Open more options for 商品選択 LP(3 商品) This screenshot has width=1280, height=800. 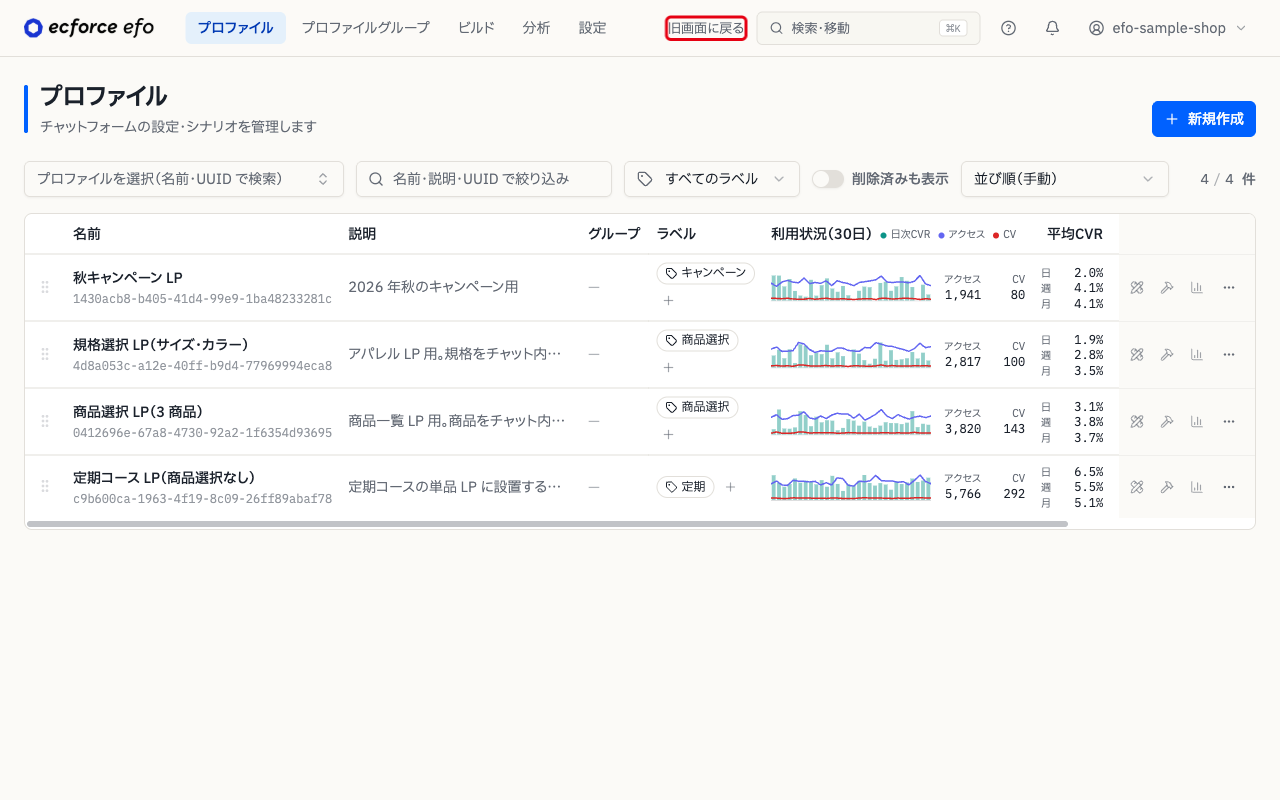1229,421
